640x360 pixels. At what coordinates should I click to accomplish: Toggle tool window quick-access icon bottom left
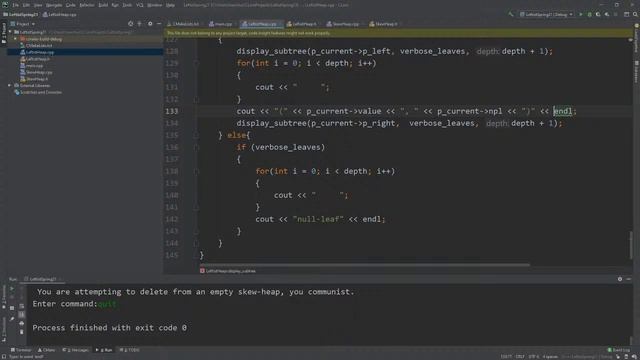[4, 356]
